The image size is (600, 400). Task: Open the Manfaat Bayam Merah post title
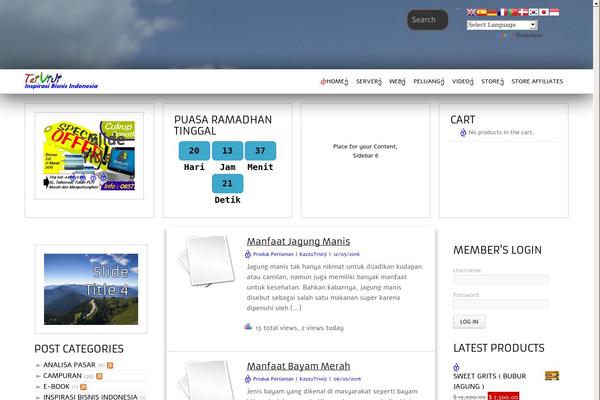pyautogui.click(x=298, y=366)
